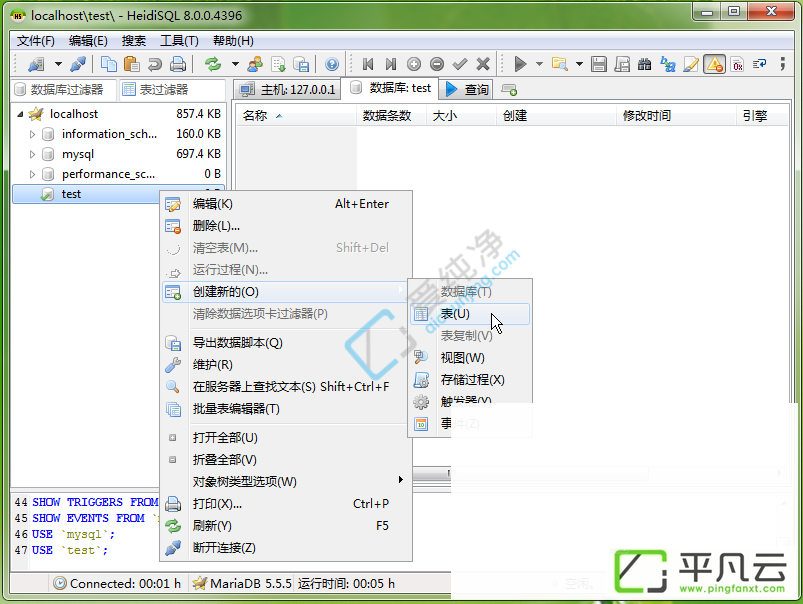Open the dropdown arrow beside Load SQL file
803x604 pixels.
click(x=579, y=64)
